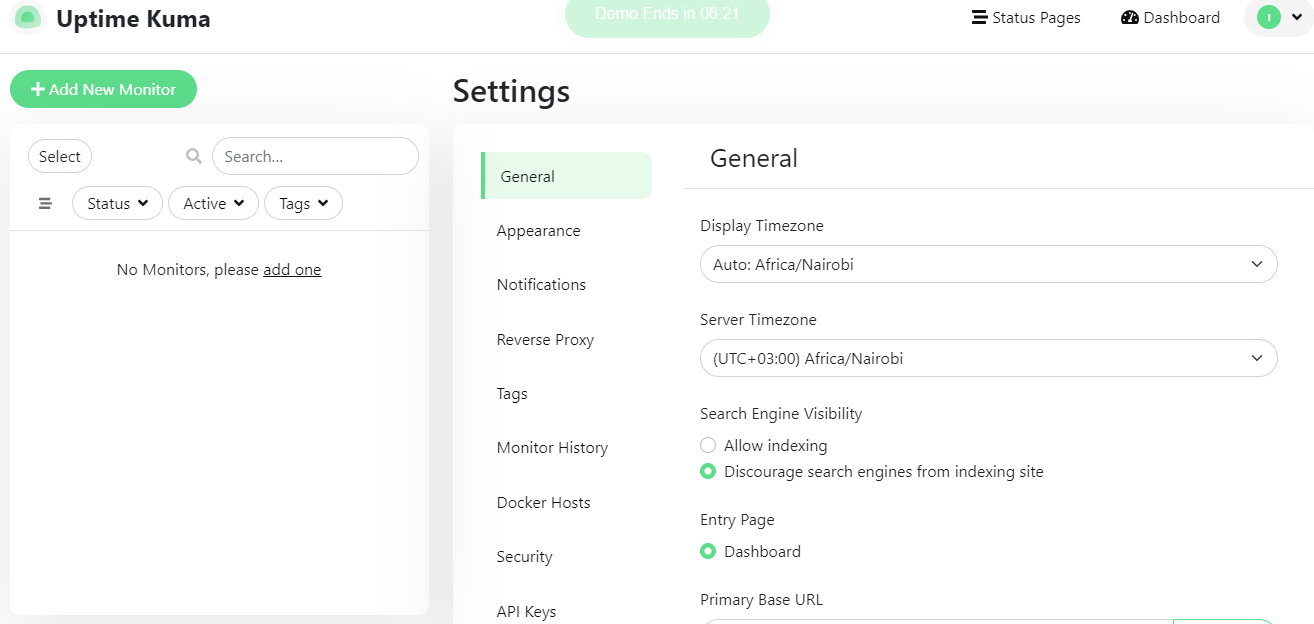Open the Reverse Proxy settings
This screenshot has width=1314, height=624.
tap(545, 339)
